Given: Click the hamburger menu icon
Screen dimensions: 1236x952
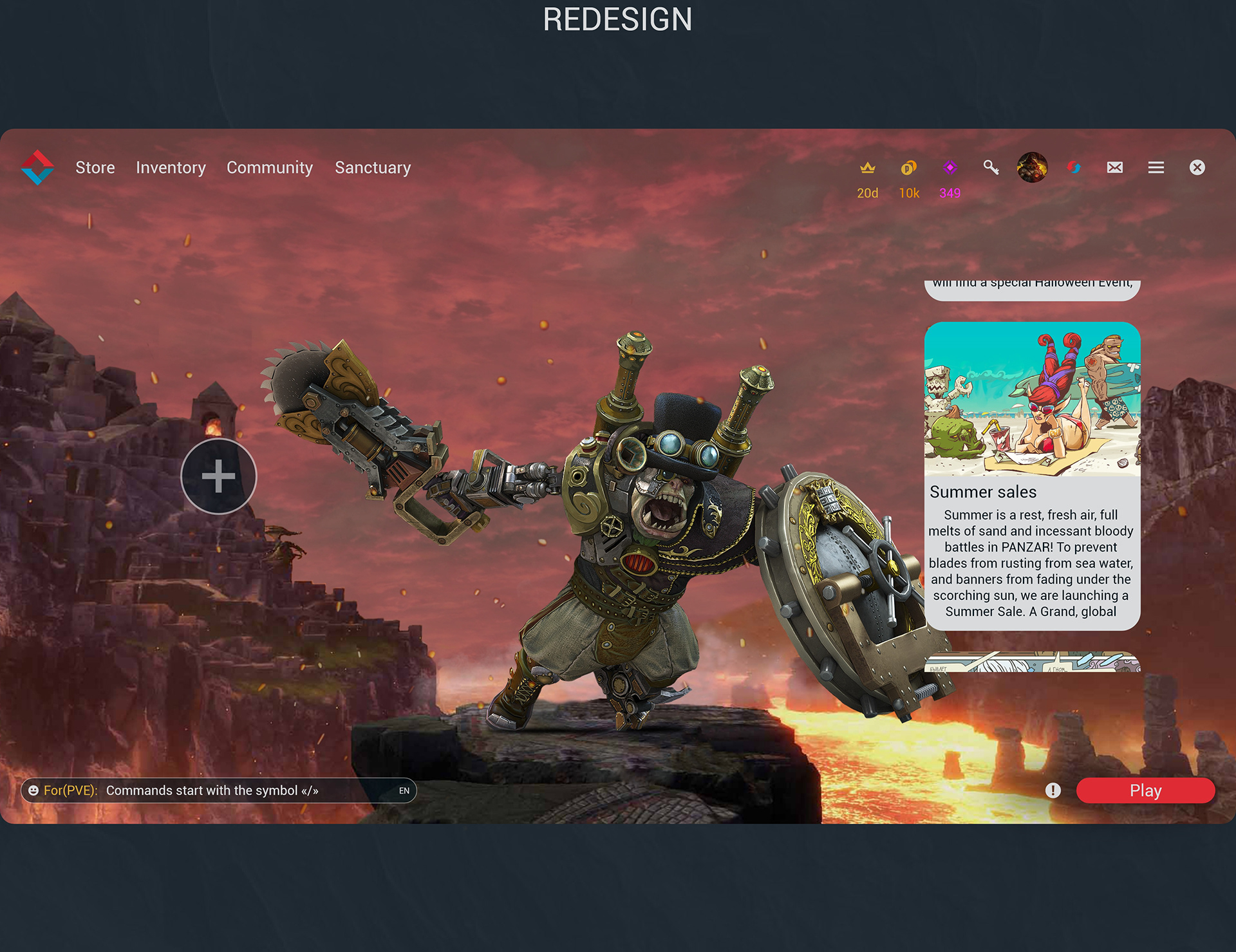Looking at the screenshot, I should click(x=1156, y=167).
